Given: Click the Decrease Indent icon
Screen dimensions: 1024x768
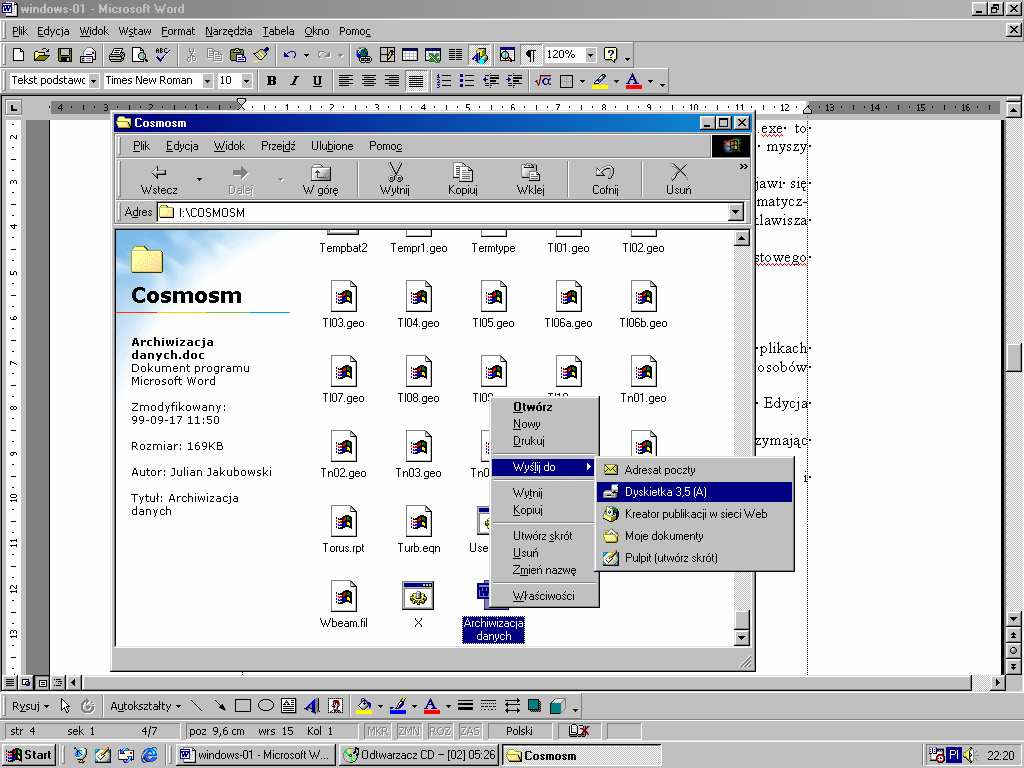Looking at the screenshot, I should pyautogui.click(x=490, y=81).
